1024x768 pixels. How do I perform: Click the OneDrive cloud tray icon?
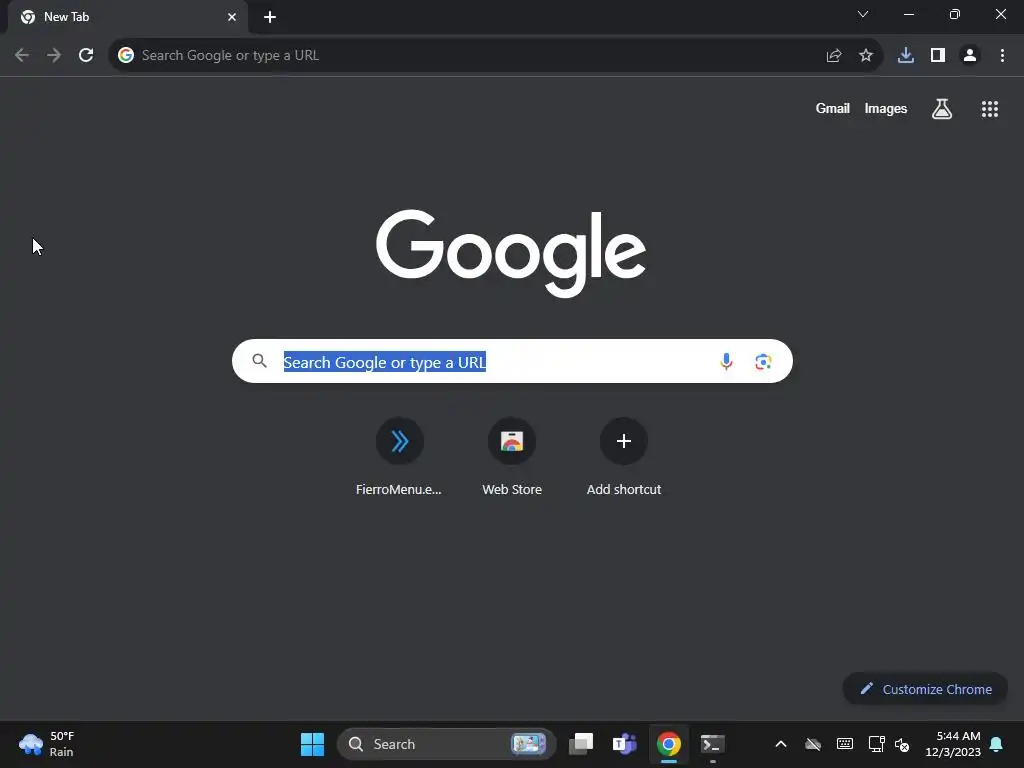[812, 744]
